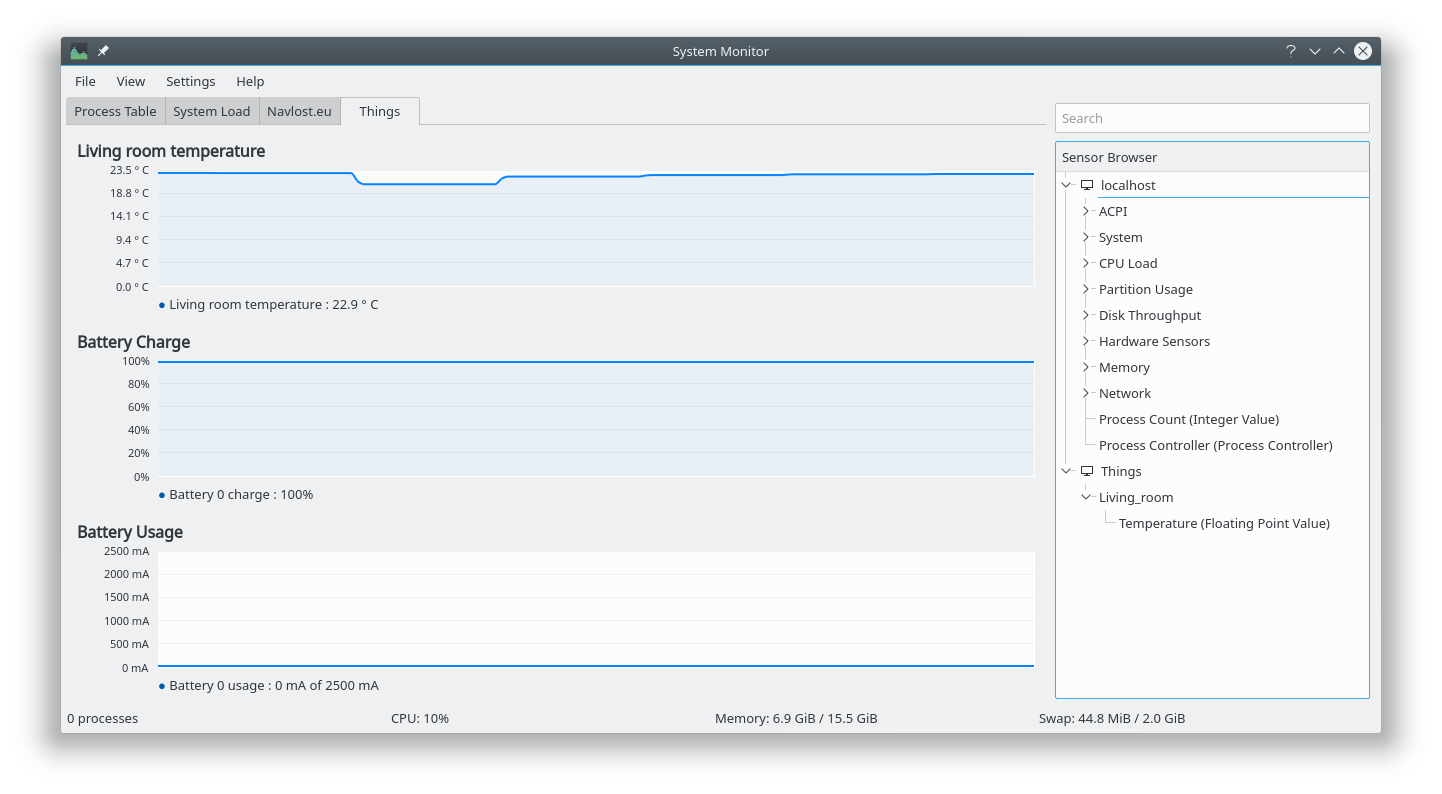Viewport: 1442px width, 794px height.
Task: Select Process Count (Integer Value) sensor
Action: 1188,419
